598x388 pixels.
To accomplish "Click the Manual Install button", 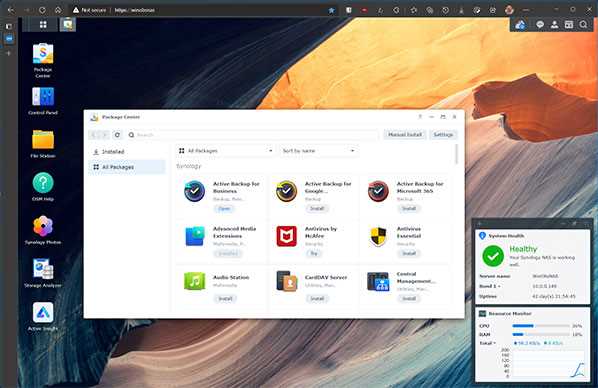I will pos(405,134).
